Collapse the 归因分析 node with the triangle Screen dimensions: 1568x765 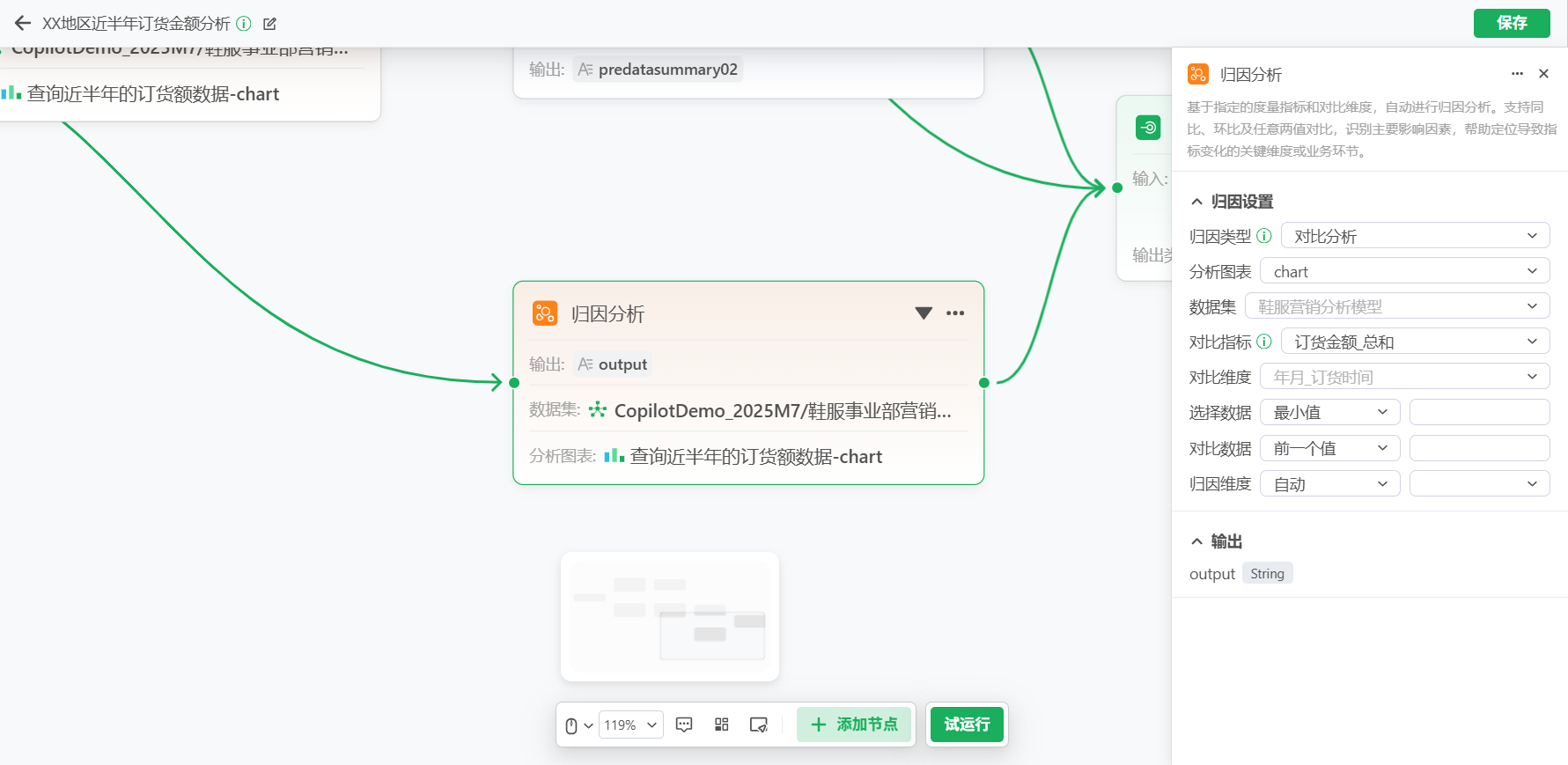tap(924, 313)
